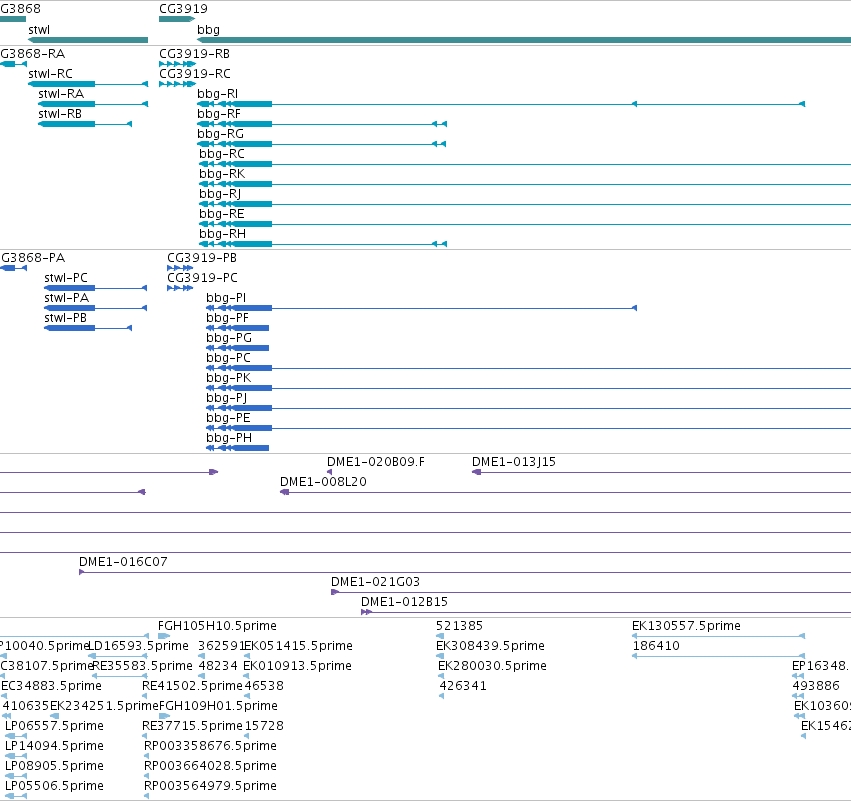Click the EK308439.5prime EST label
Screen dimensions: 851x801
[490, 646]
